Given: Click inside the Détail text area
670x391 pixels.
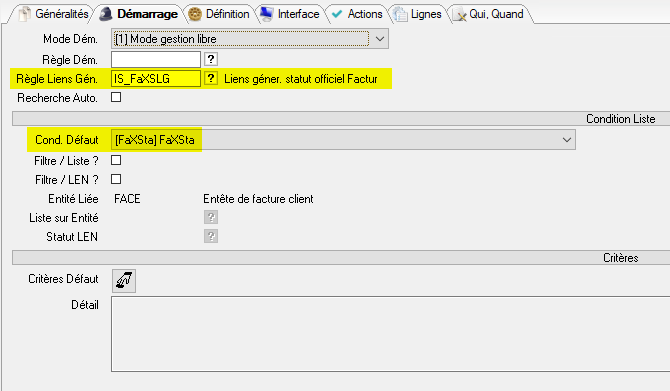Looking at the screenshot, I should tap(391, 334).
